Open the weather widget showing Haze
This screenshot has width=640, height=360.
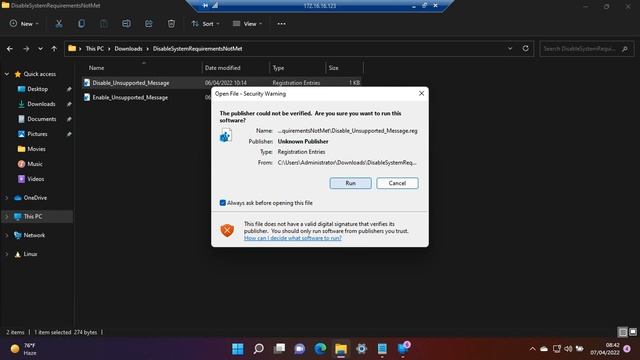(24, 349)
